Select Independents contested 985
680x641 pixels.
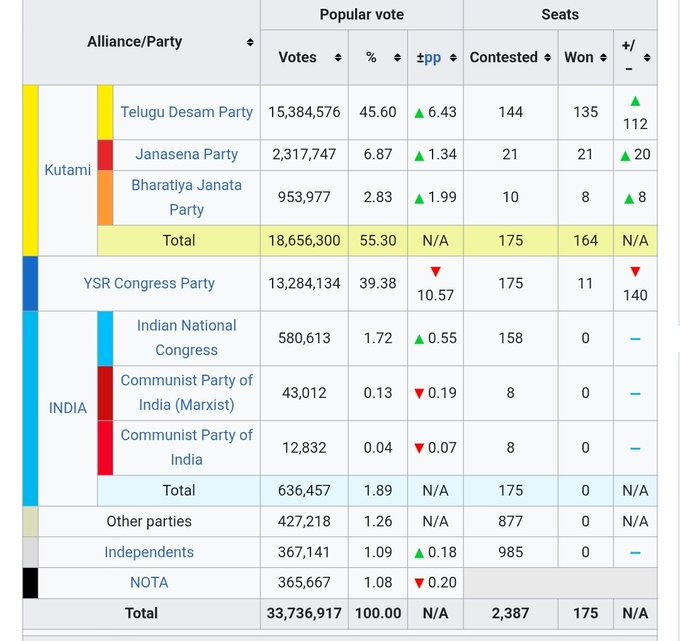click(510, 552)
